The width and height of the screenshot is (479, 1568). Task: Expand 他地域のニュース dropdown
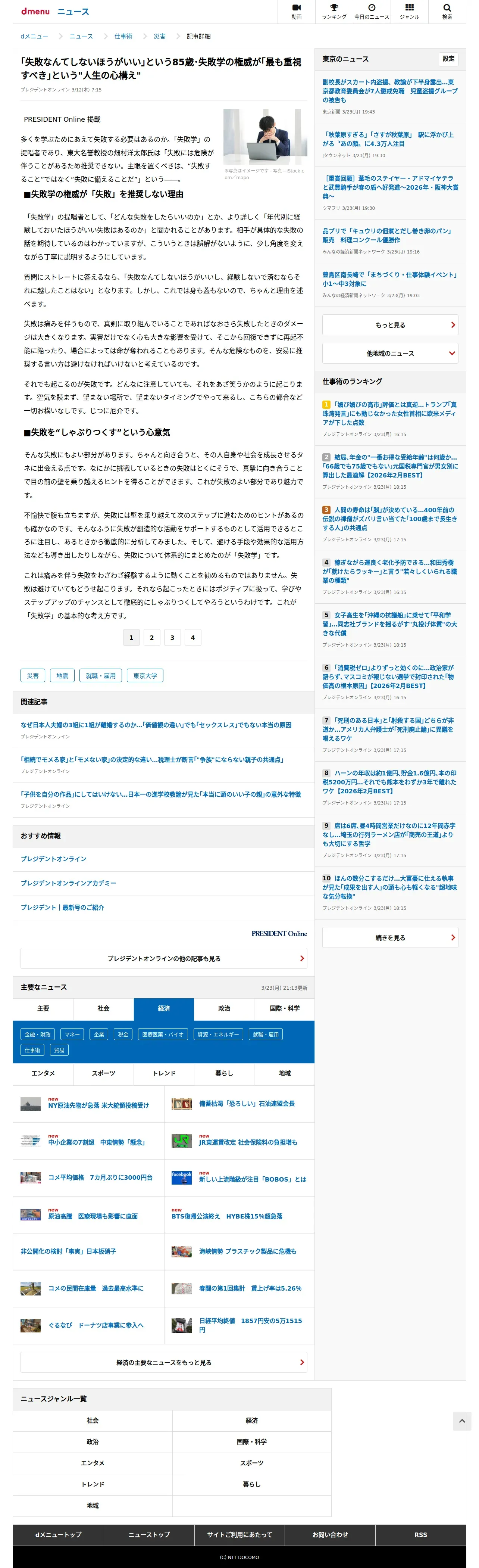click(389, 353)
